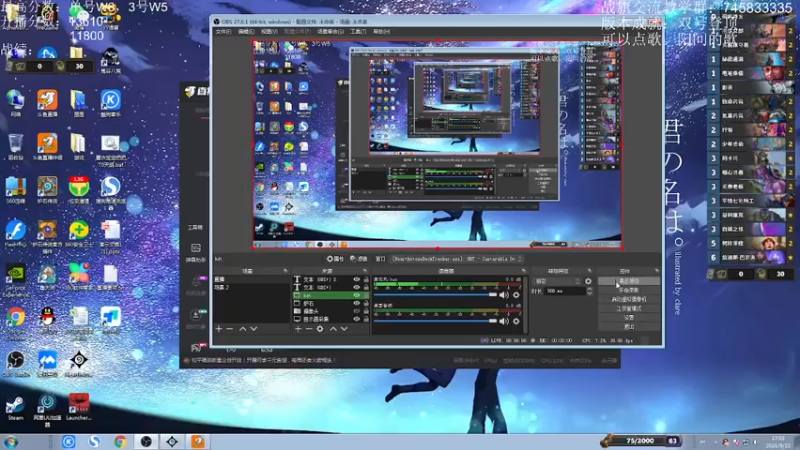This screenshot has width=800, height=450.
Task: Open 编辑(E) menu in OBS
Action: click(246, 32)
